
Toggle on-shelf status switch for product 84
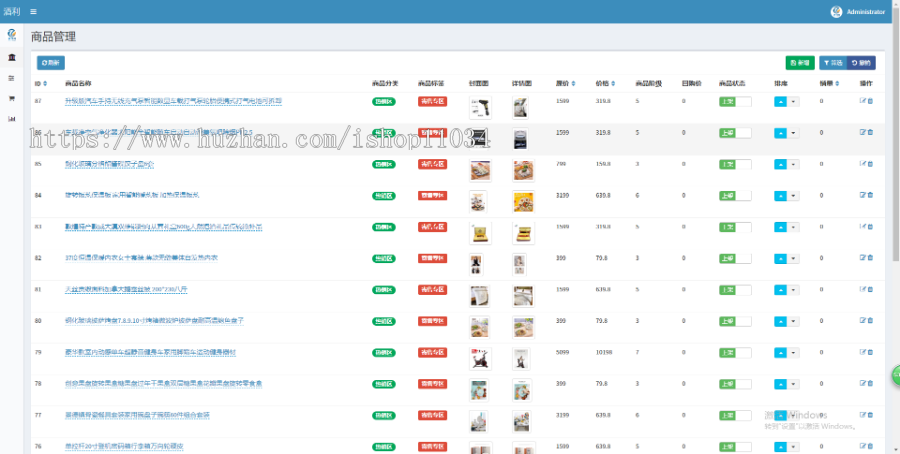(735, 196)
